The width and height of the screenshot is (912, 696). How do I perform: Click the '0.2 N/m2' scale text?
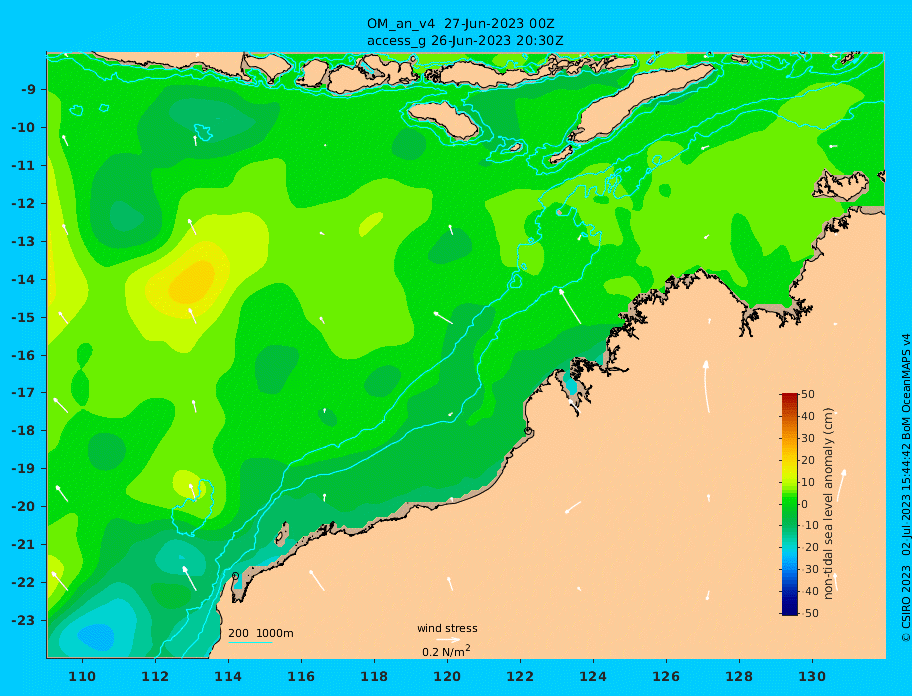pos(446,651)
